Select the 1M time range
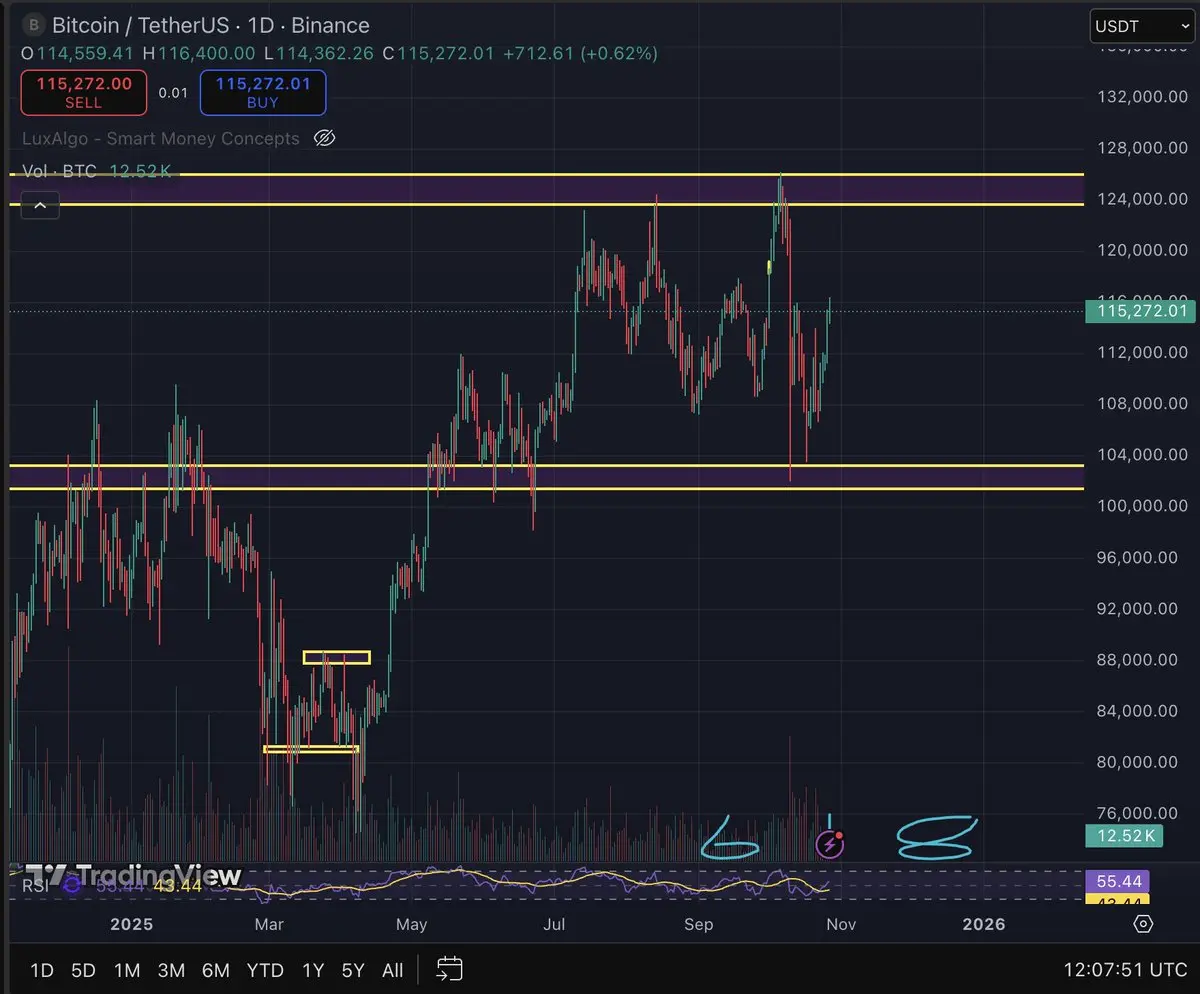 pos(127,970)
